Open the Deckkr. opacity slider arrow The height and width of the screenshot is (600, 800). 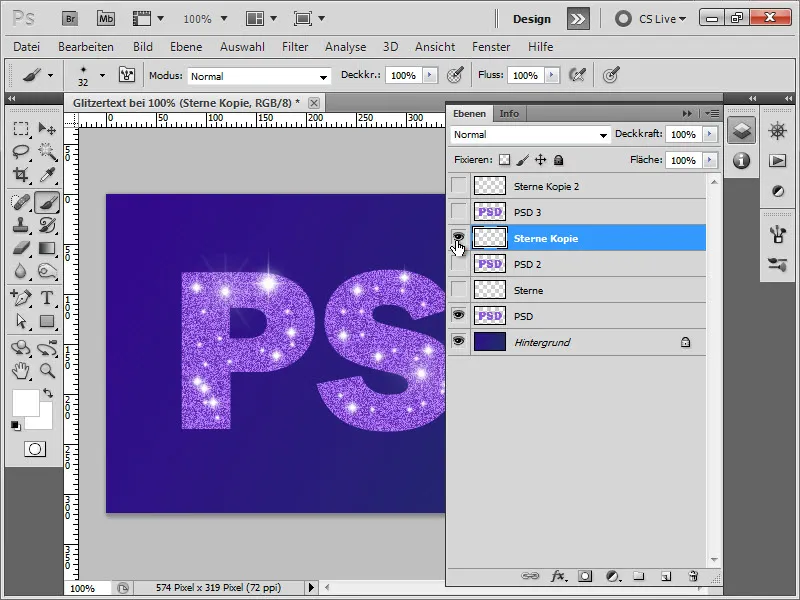pyautogui.click(x=430, y=75)
